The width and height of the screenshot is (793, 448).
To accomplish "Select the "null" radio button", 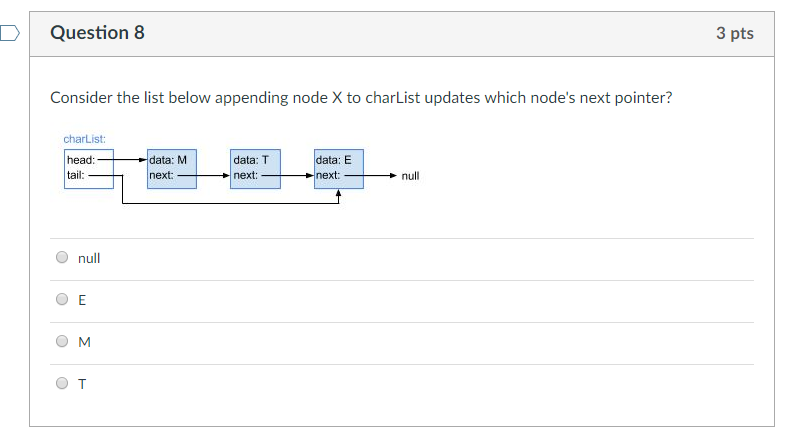I will coord(62,257).
